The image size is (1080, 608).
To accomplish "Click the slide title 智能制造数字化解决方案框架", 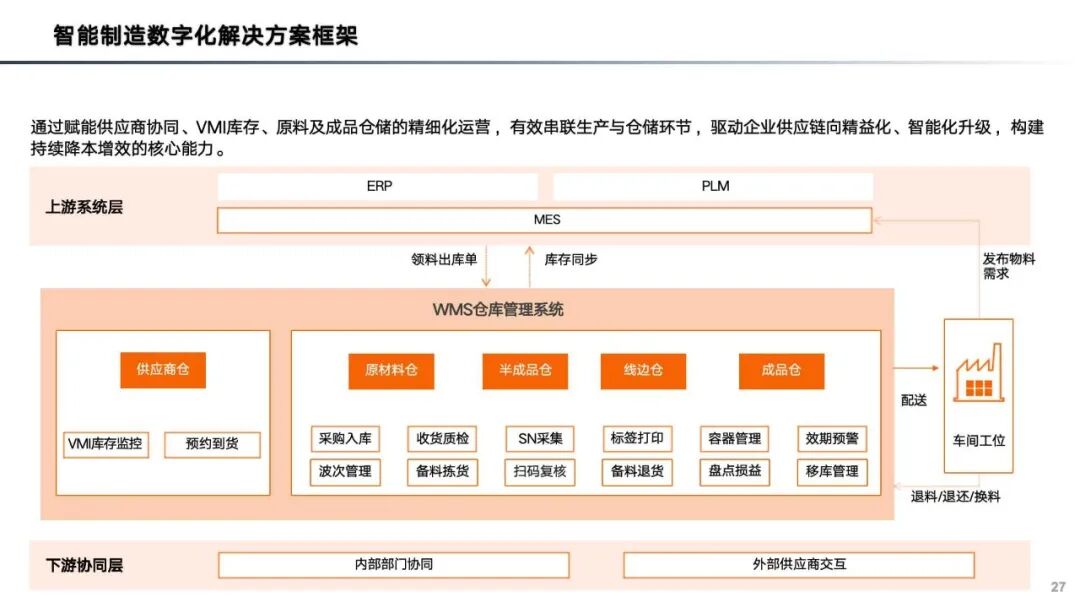I will [205, 35].
